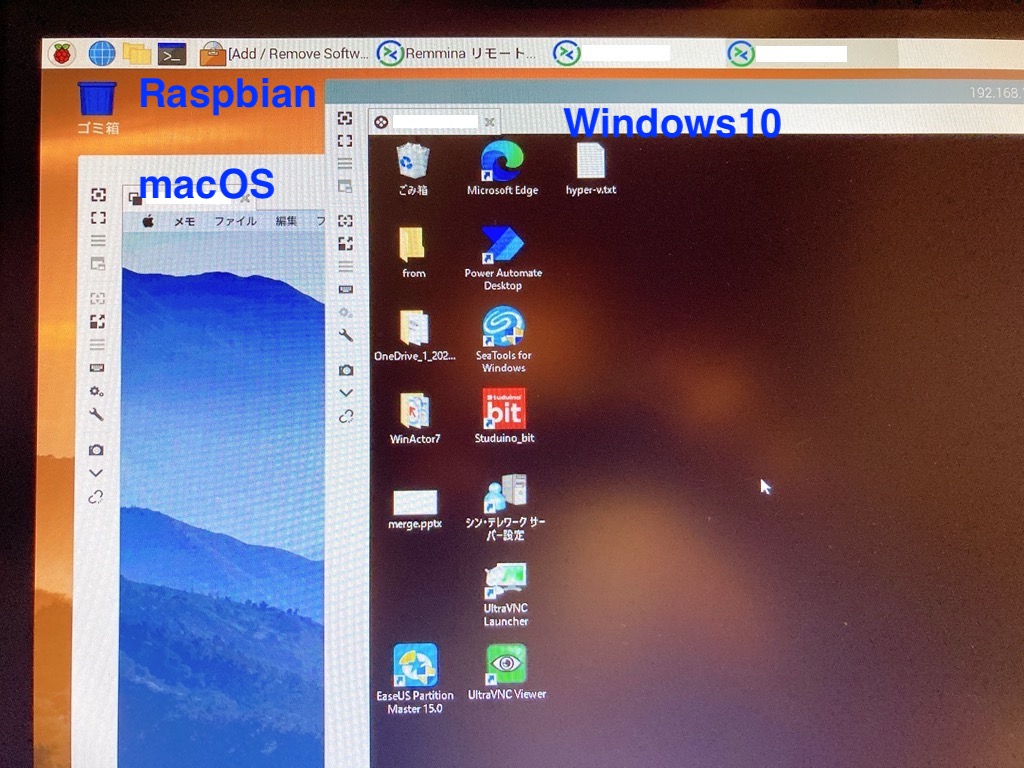
Task: Launch the terminal from the top panel
Action: click(x=172, y=54)
